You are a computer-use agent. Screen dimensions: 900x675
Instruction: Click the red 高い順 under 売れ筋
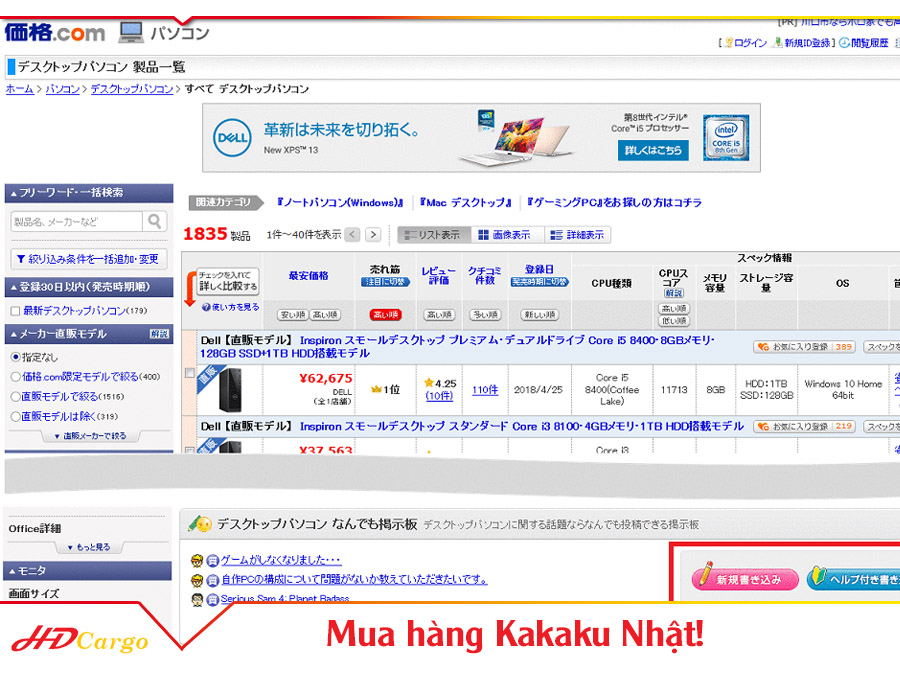point(385,315)
